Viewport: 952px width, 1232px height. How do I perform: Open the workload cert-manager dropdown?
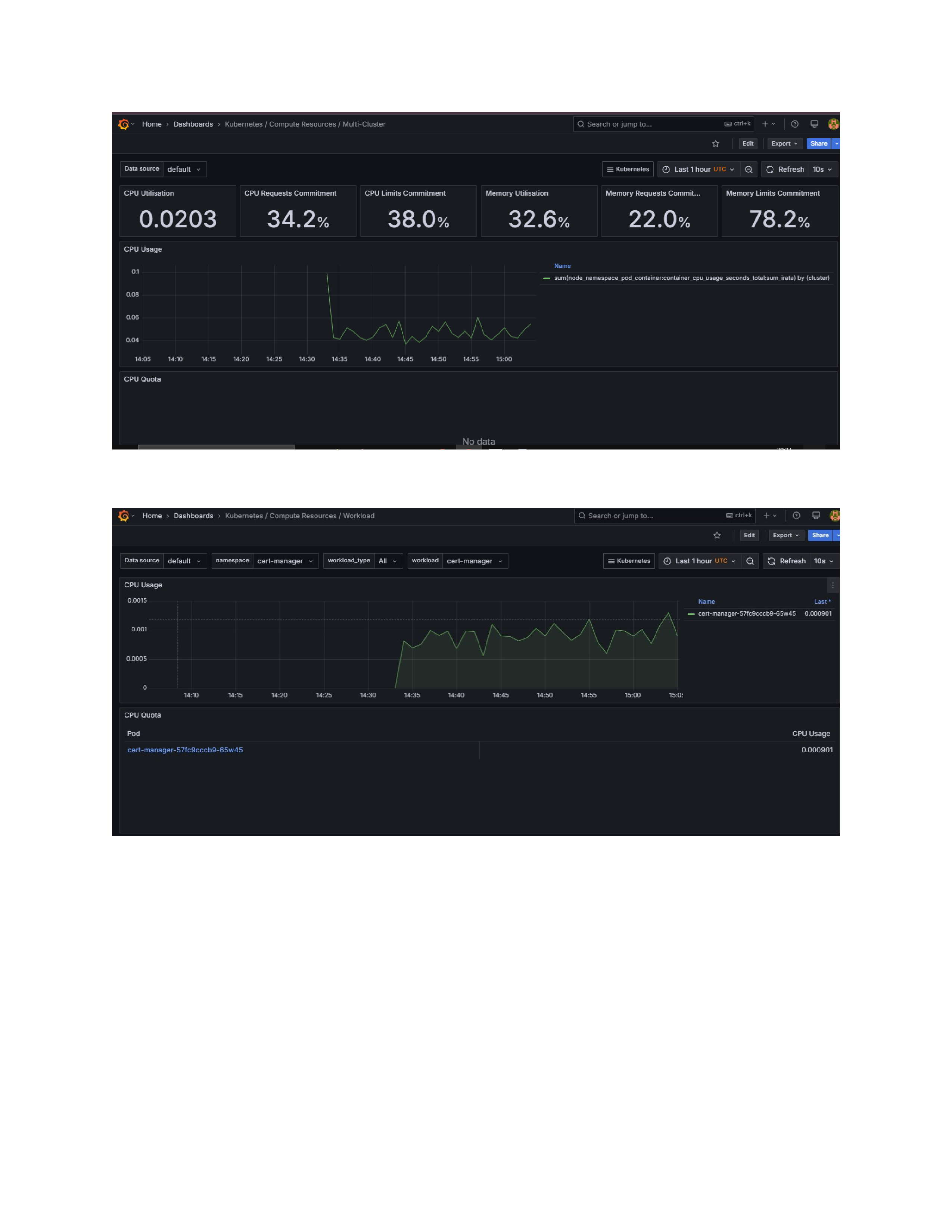click(x=475, y=561)
